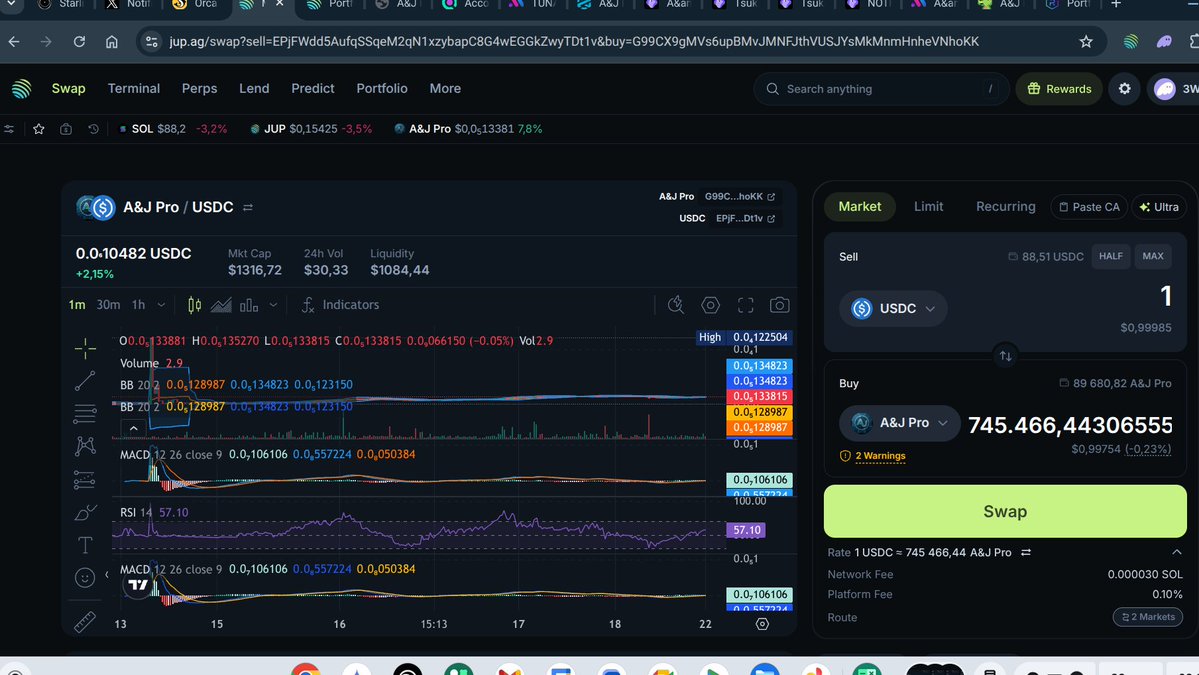Click the green Swap button
This screenshot has height=675, width=1199.
[x=1005, y=511]
